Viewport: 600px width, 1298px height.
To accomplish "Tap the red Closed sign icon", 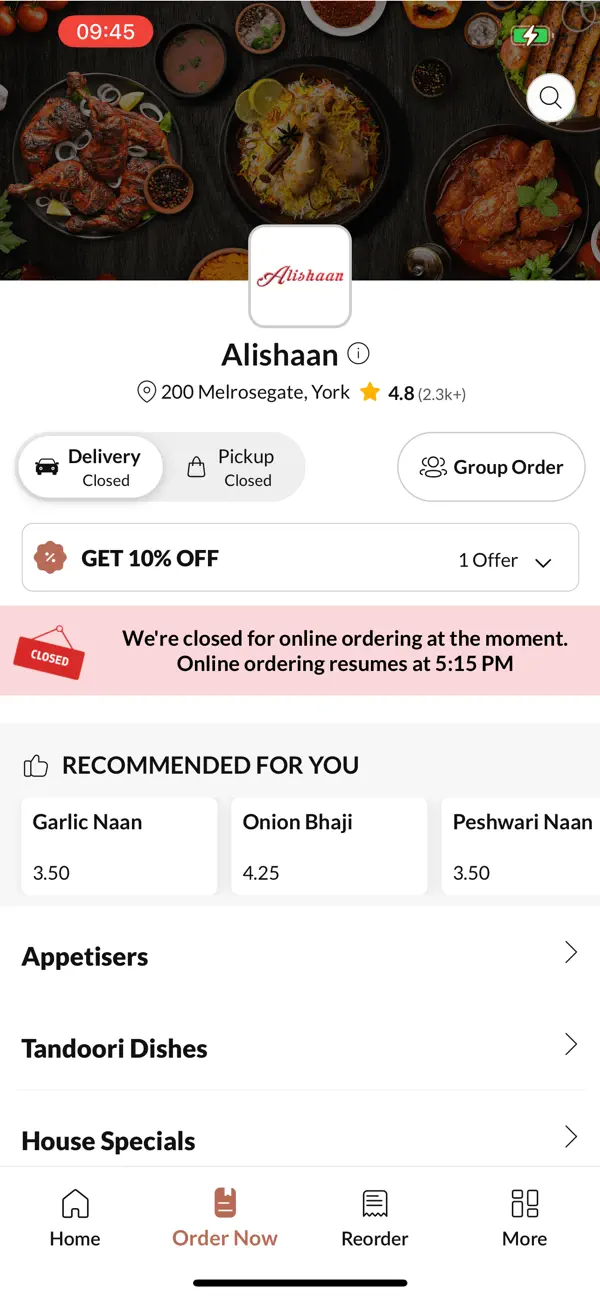I will (x=49, y=653).
